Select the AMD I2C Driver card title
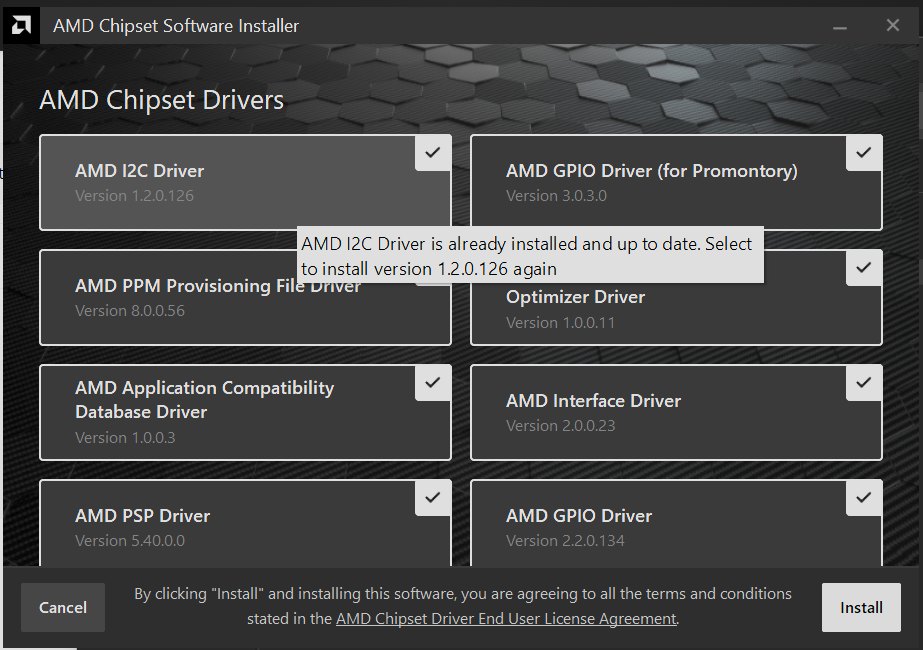The width and height of the screenshot is (923, 650). tap(140, 171)
